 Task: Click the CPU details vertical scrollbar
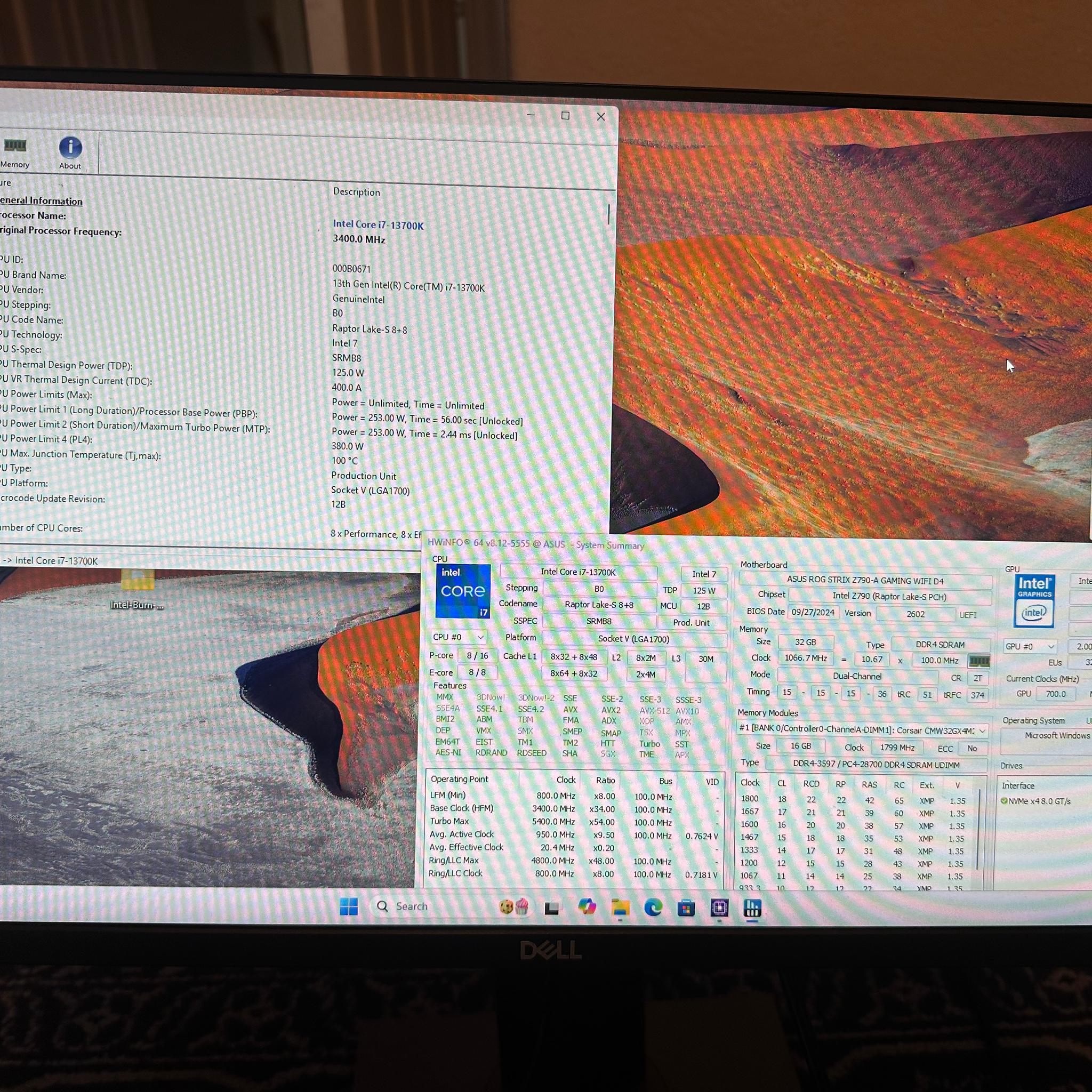coord(609,214)
